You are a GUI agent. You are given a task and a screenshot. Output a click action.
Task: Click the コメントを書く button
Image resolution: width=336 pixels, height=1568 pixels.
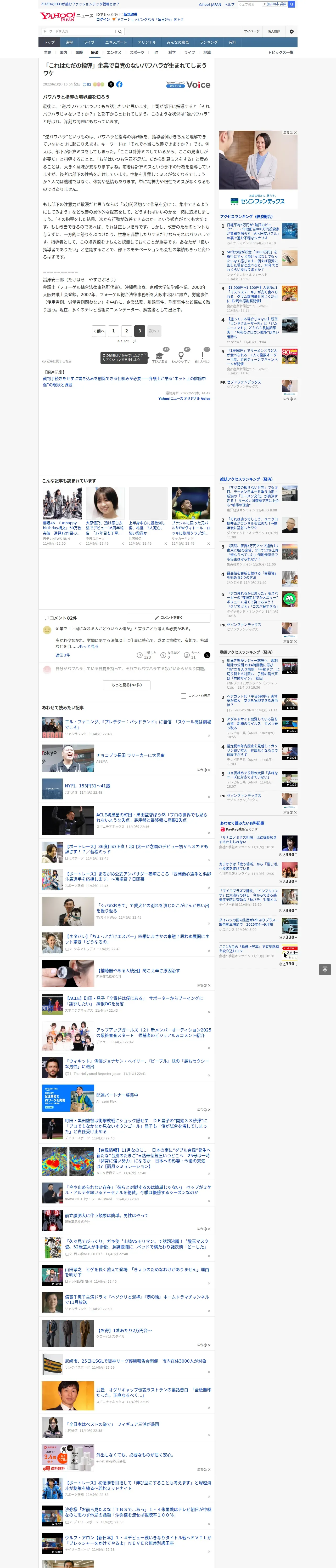pyautogui.click(x=168, y=617)
